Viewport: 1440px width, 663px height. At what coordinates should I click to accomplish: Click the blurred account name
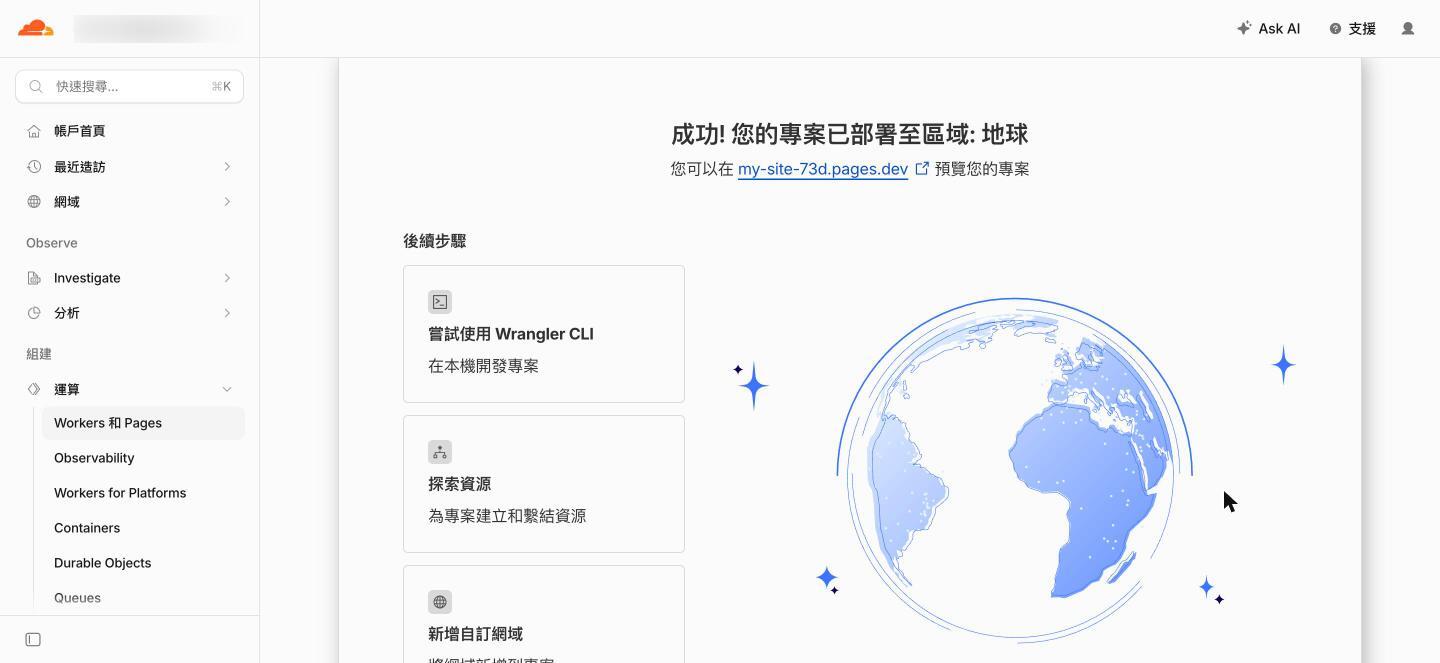(x=158, y=28)
